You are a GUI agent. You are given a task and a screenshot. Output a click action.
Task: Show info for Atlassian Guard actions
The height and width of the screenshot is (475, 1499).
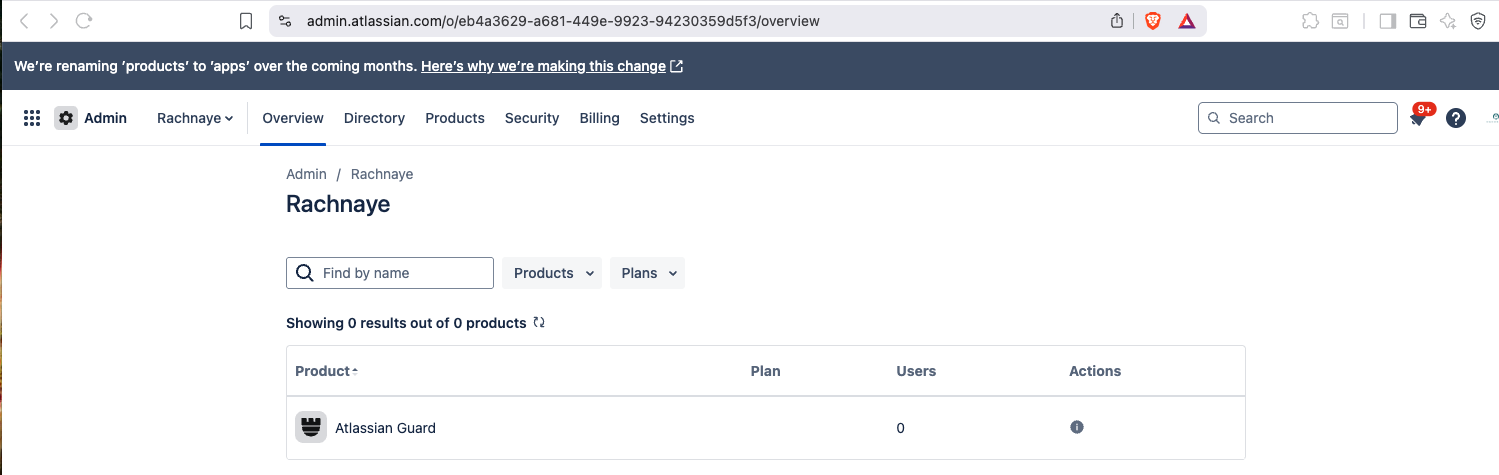coord(1077,427)
